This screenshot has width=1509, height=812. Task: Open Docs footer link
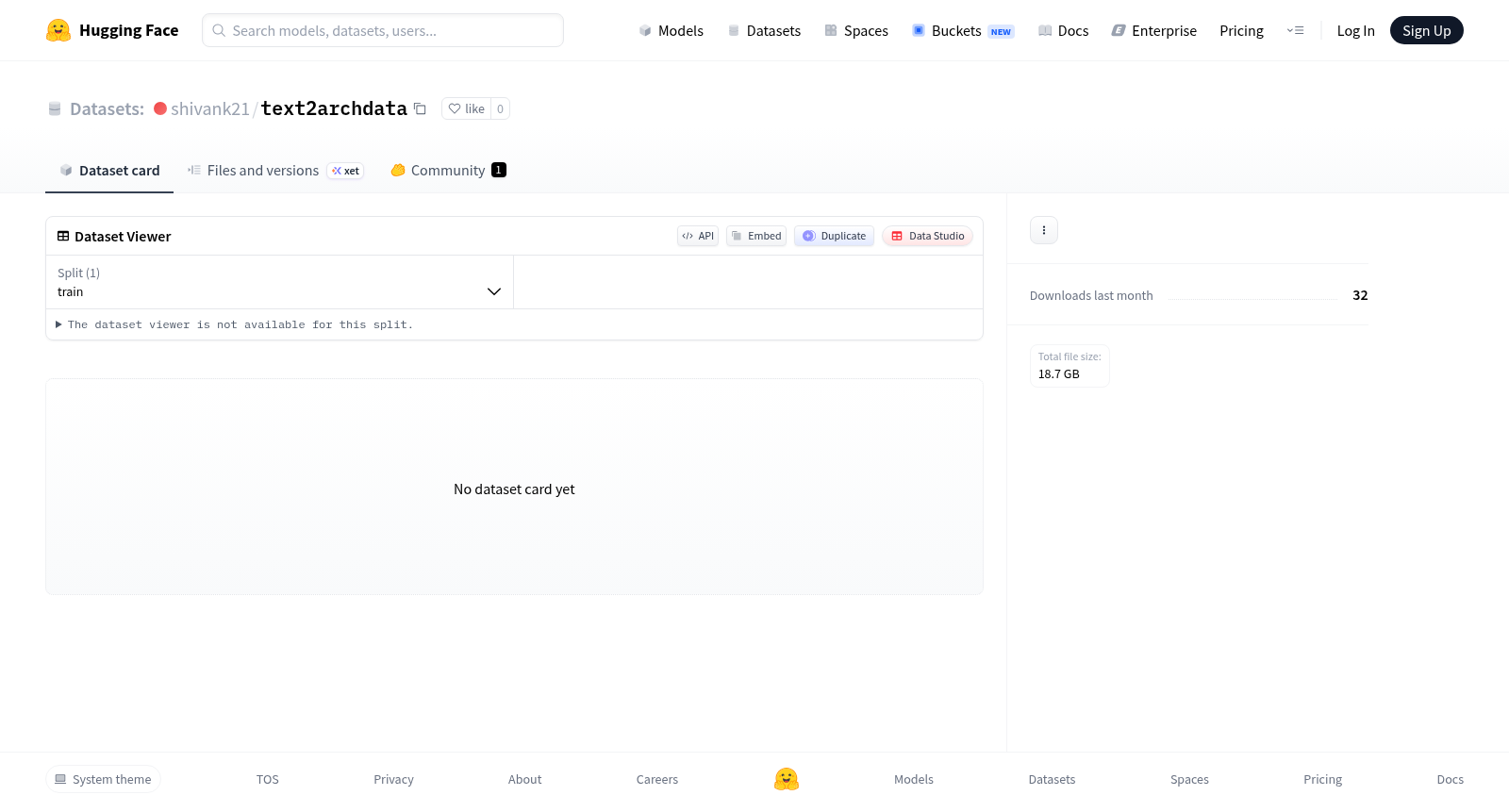1450,779
